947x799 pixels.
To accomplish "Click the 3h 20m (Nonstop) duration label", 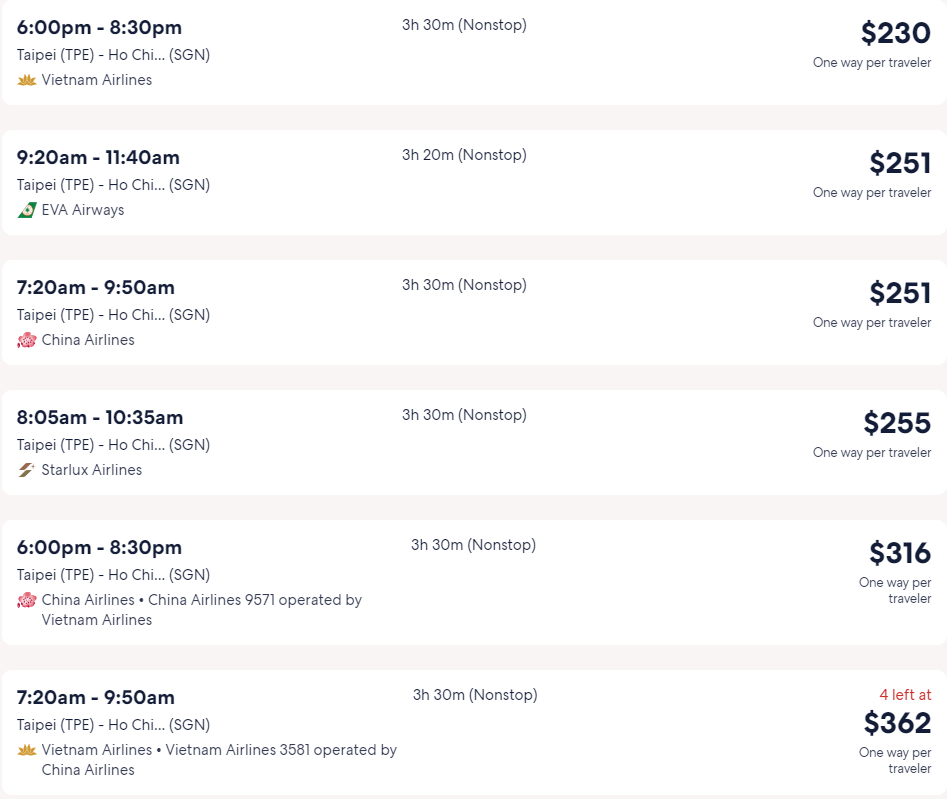I will pos(464,155).
